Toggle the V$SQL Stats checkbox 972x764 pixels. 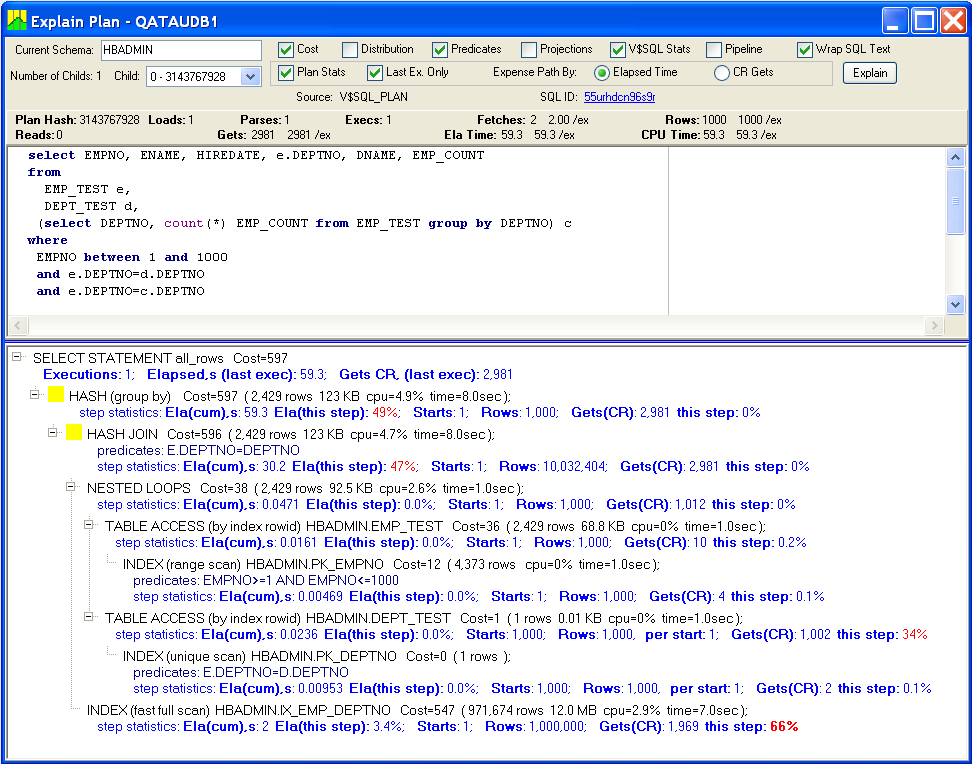pos(617,50)
